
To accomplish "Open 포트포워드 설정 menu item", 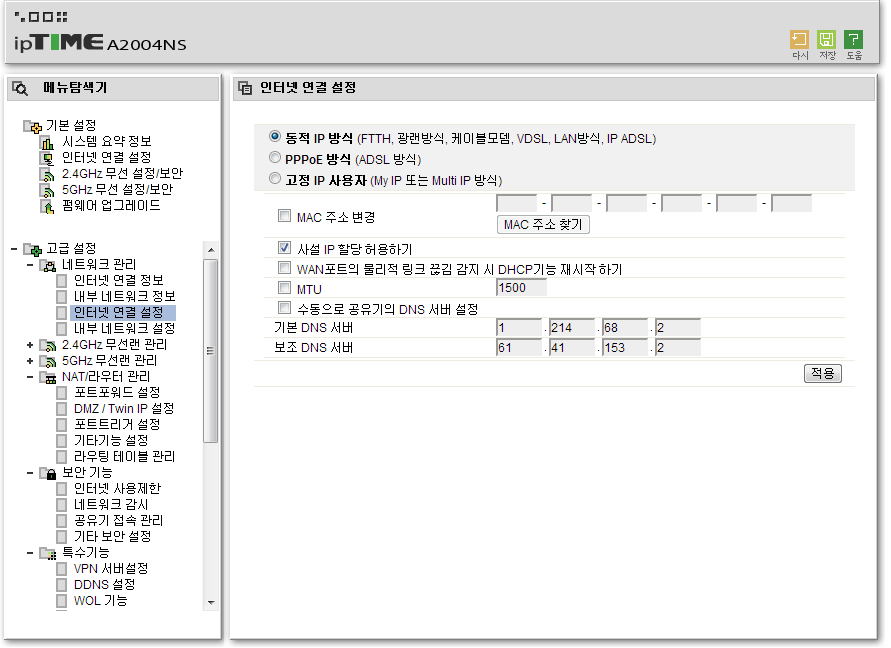I will point(117,393).
